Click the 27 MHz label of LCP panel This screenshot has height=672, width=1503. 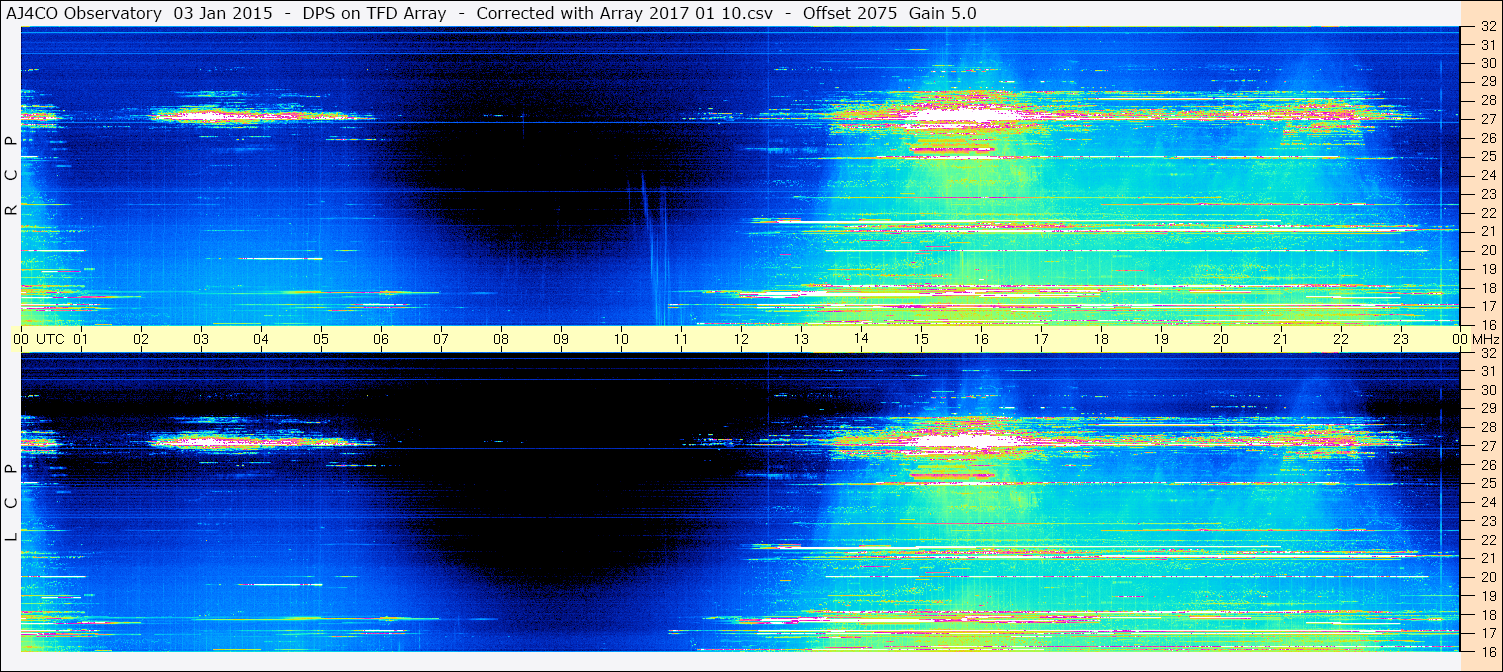click(x=1488, y=446)
